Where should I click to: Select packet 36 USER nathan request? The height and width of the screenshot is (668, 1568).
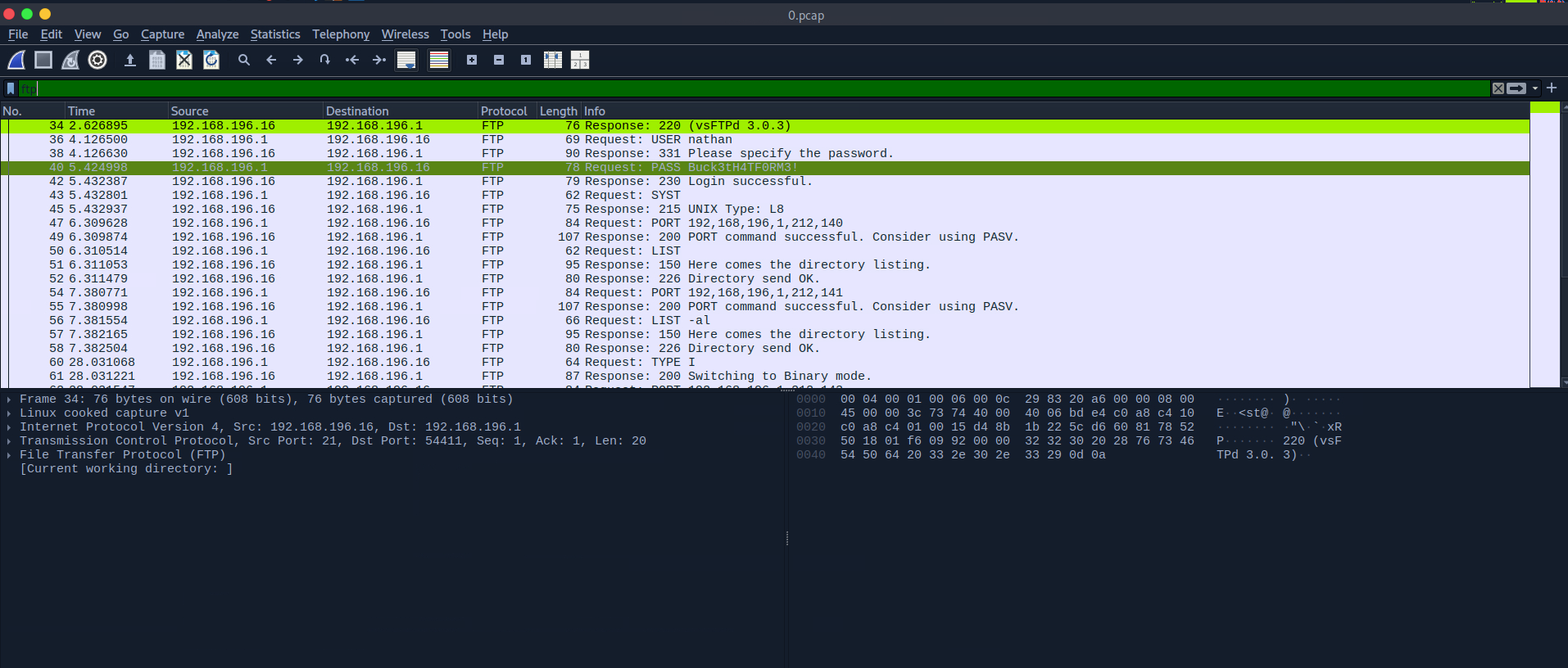click(x=765, y=140)
